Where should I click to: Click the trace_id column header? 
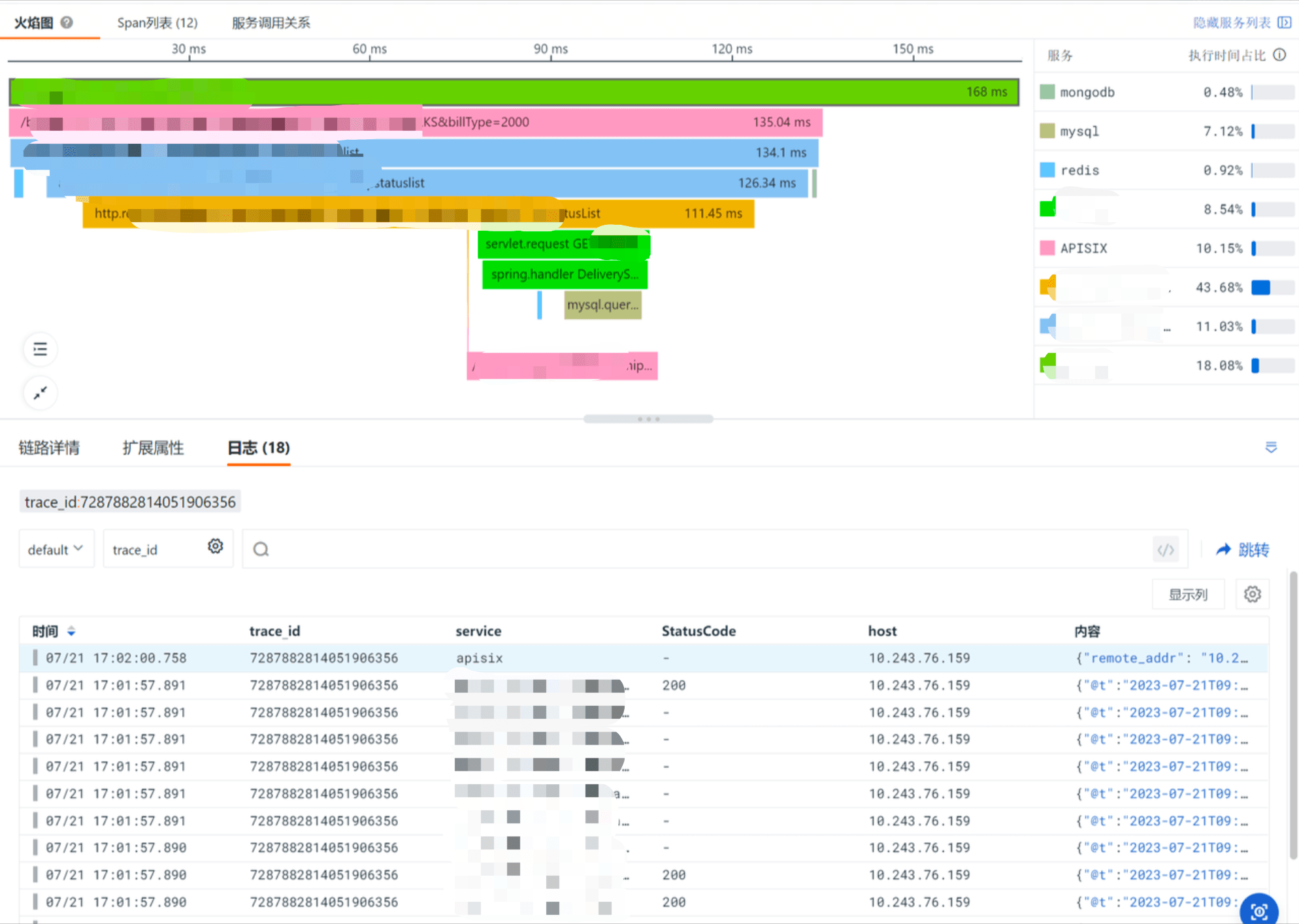[274, 631]
